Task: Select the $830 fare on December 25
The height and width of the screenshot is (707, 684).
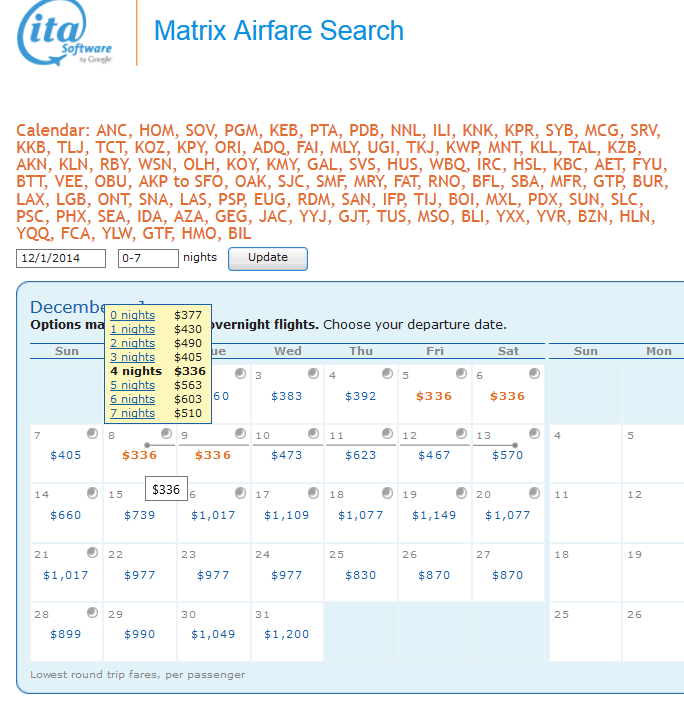Action: [360, 575]
